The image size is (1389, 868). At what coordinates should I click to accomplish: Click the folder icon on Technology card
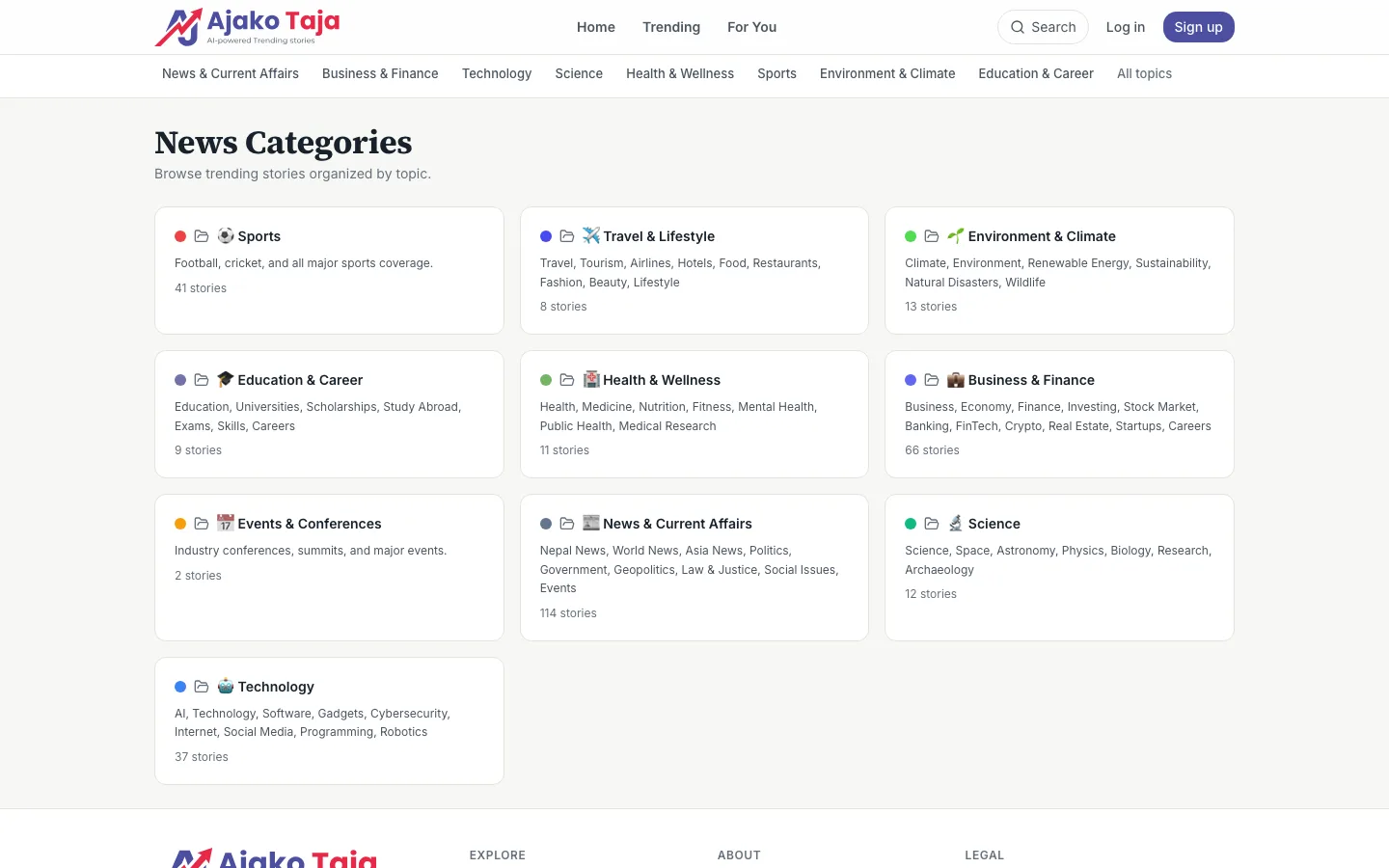coord(202,687)
